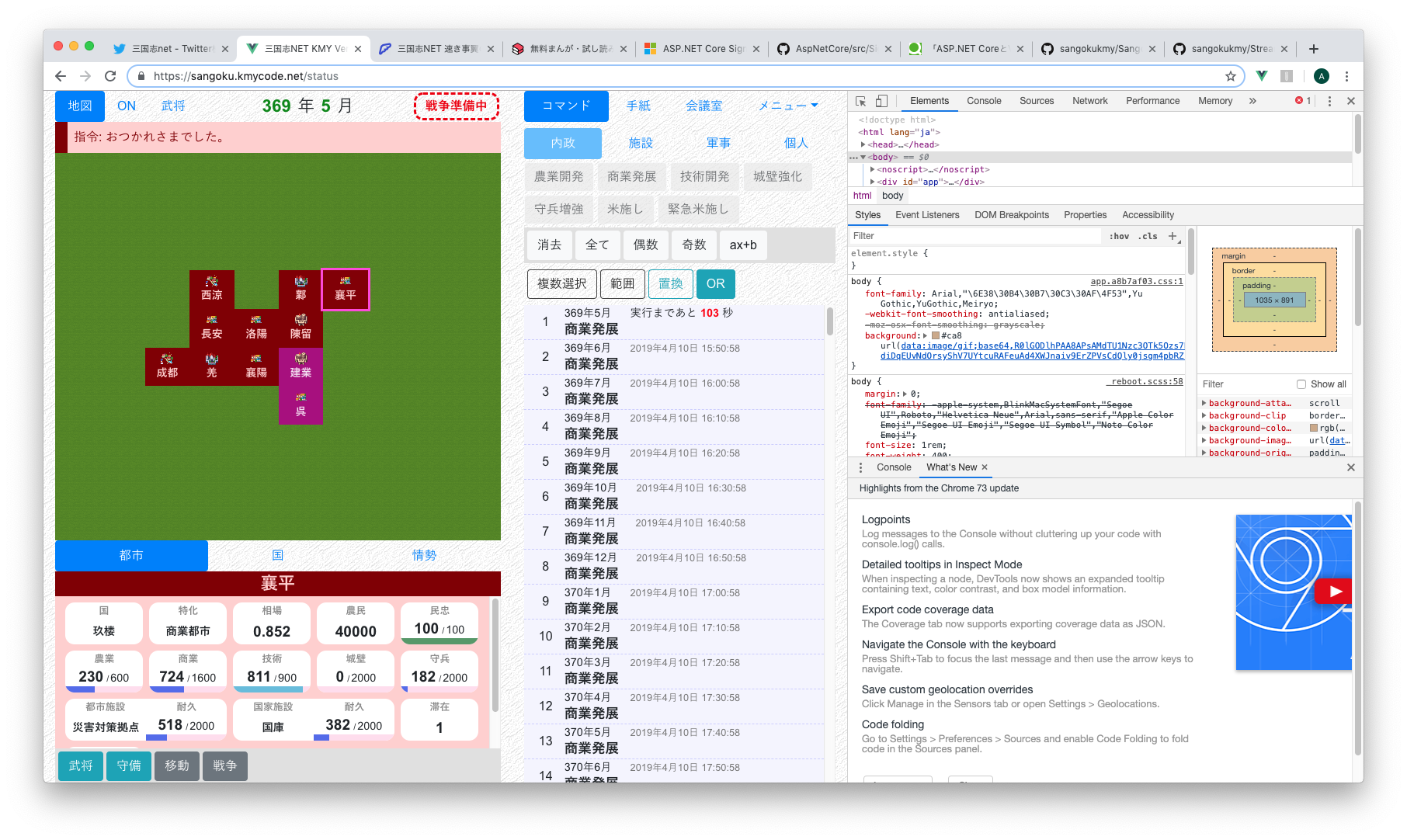
Task: Toggle the device toolbar icon in DevTools
Action: click(x=881, y=101)
